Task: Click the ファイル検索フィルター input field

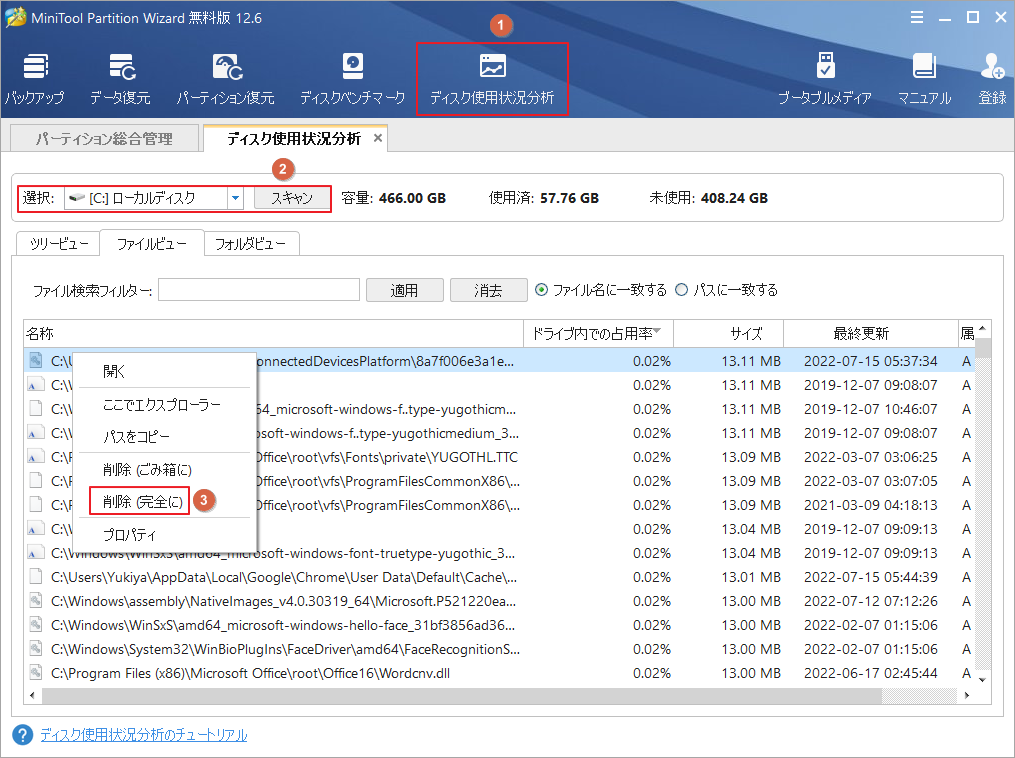Action: coord(259,290)
